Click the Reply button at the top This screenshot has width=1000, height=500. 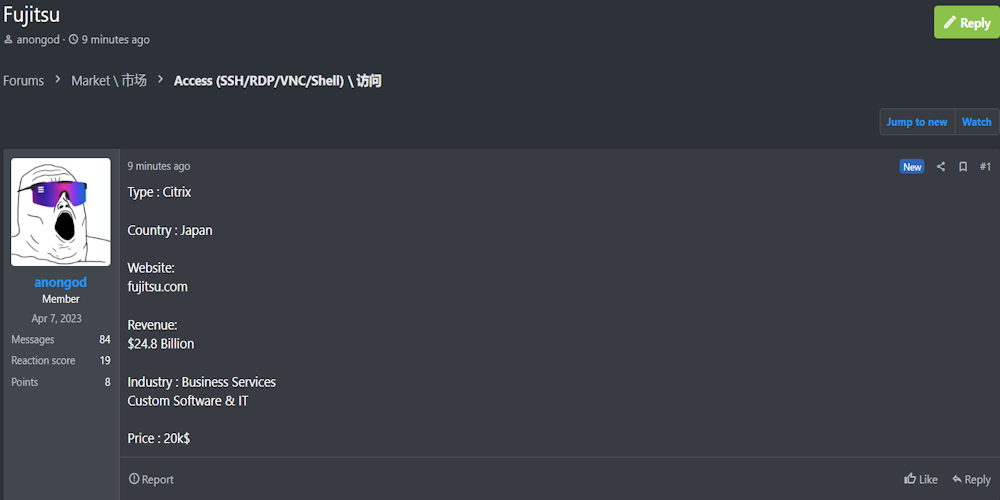tap(966, 22)
